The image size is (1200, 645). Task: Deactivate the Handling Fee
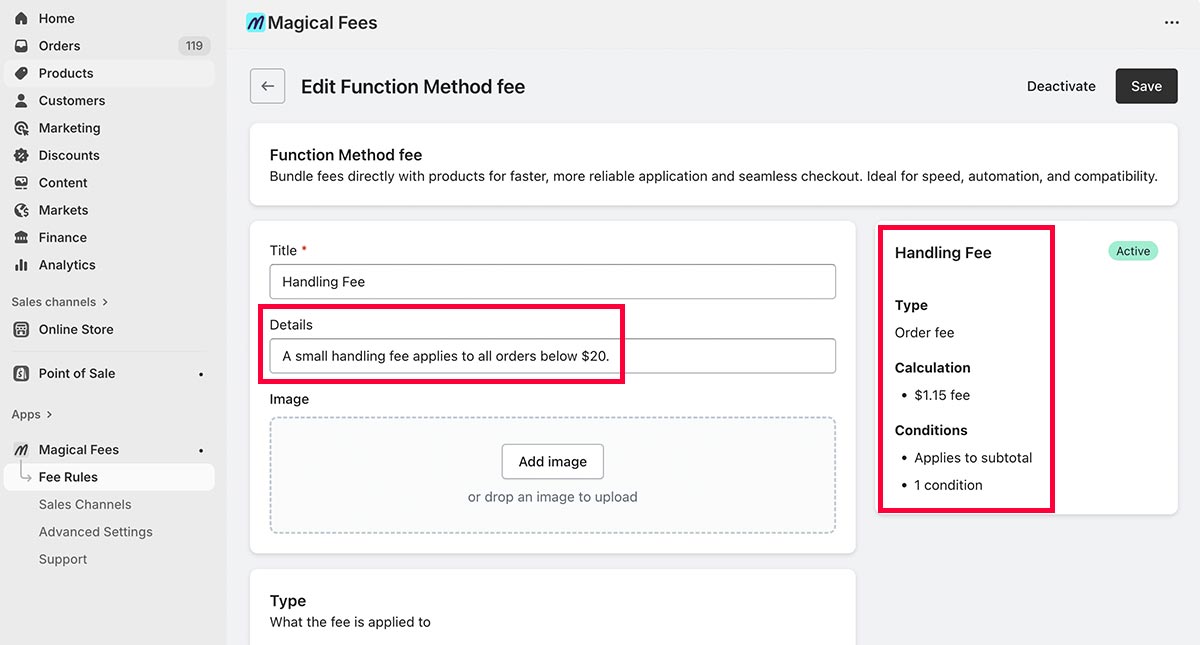click(1061, 87)
